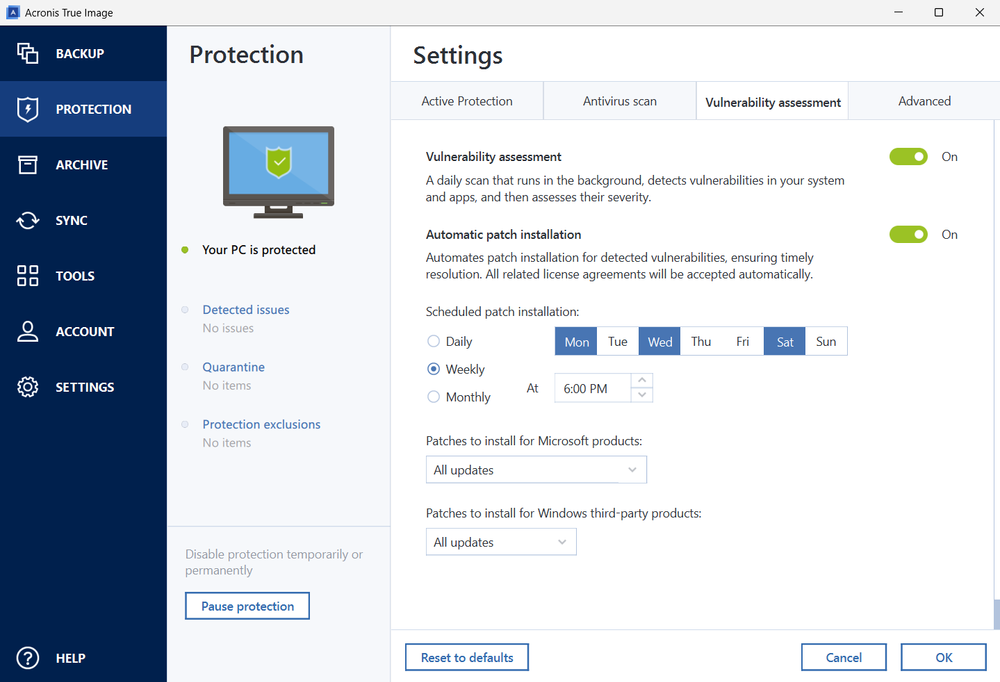Click the Protection shield icon in sidebar
This screenshot has width=1000, height=682.
coord(28,109)
